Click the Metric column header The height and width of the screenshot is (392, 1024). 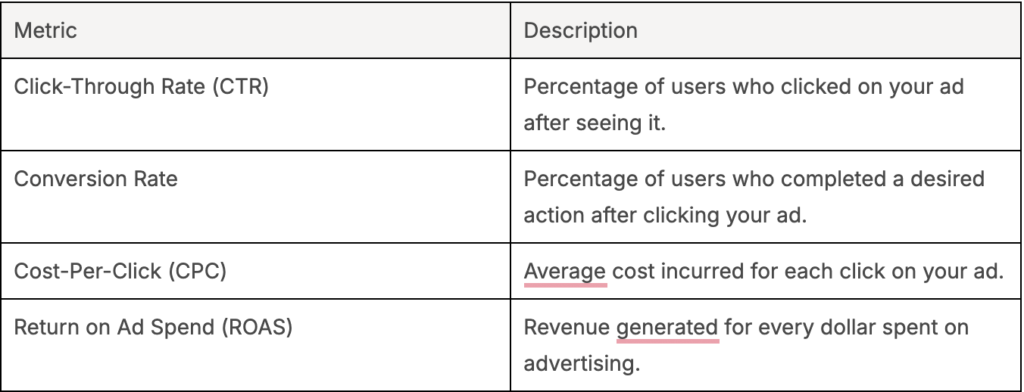(x=255, y=30)
